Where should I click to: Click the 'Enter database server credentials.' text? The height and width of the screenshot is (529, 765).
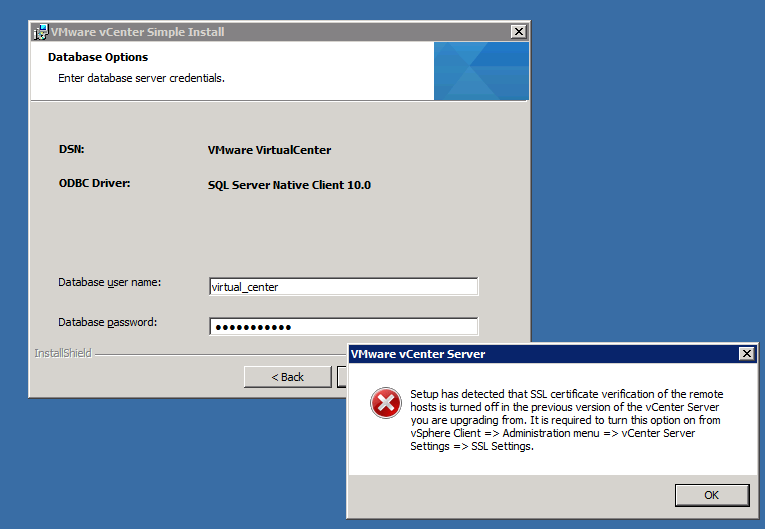tap(141, 78)
